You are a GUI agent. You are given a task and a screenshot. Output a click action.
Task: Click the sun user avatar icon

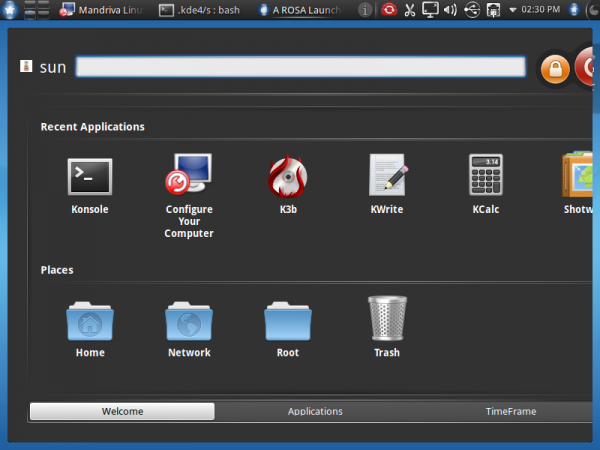(26, 66)
